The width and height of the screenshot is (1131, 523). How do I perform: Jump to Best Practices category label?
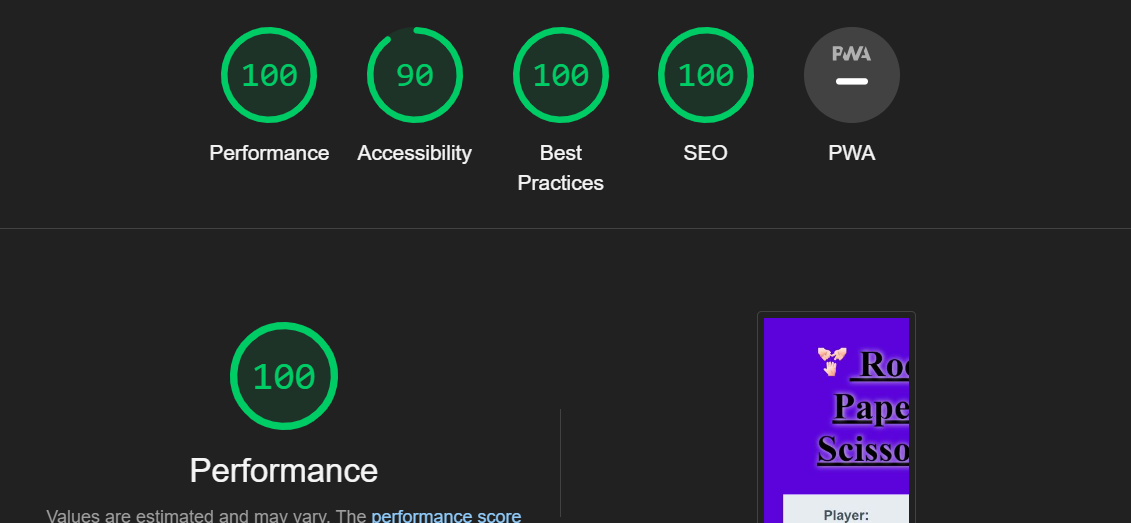pos(560,168)
